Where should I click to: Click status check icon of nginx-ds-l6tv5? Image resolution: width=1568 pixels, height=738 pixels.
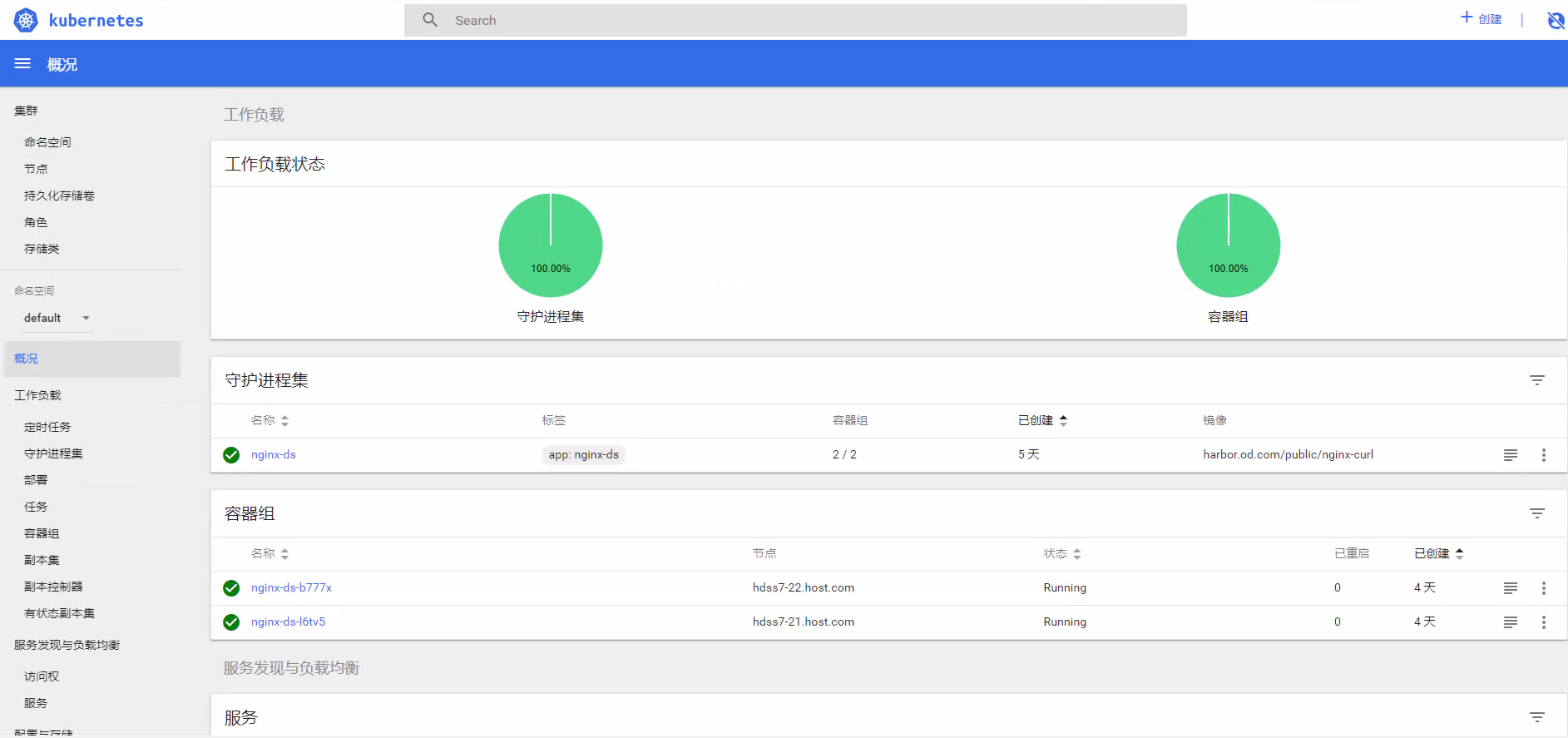click(231, 622)
